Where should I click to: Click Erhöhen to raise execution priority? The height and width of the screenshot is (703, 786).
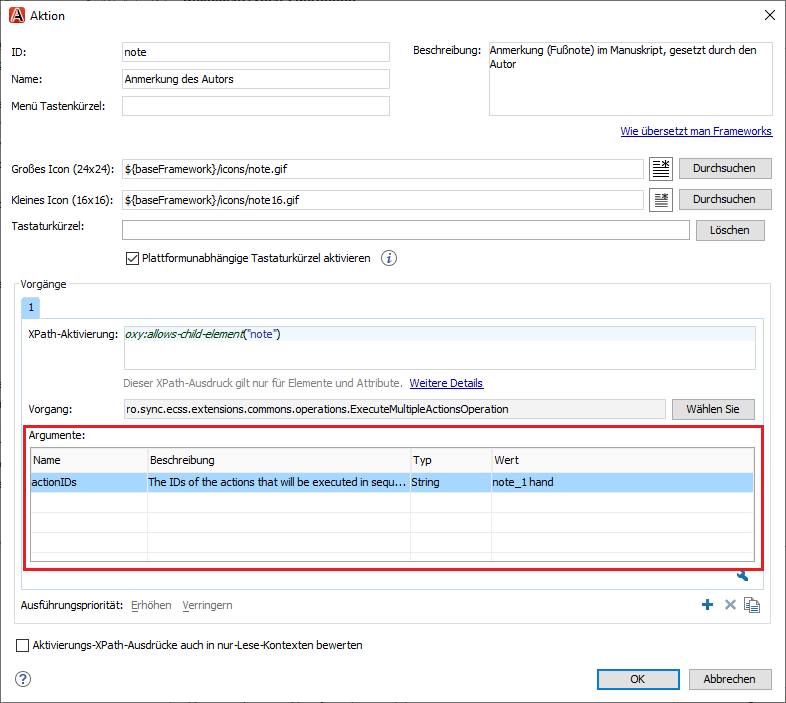point(151,605)
